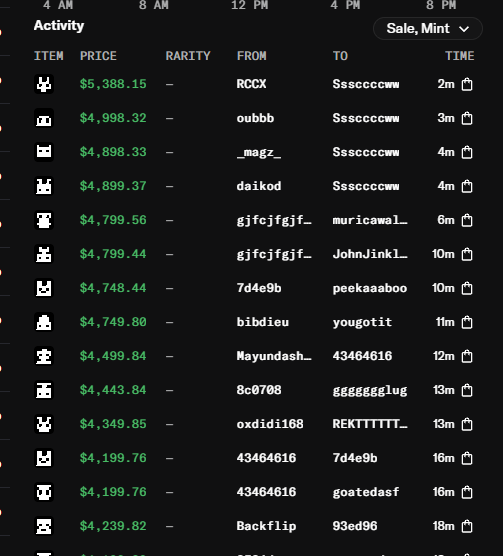Click the sale bag icon in the ggggggglug row

[467, 390]
